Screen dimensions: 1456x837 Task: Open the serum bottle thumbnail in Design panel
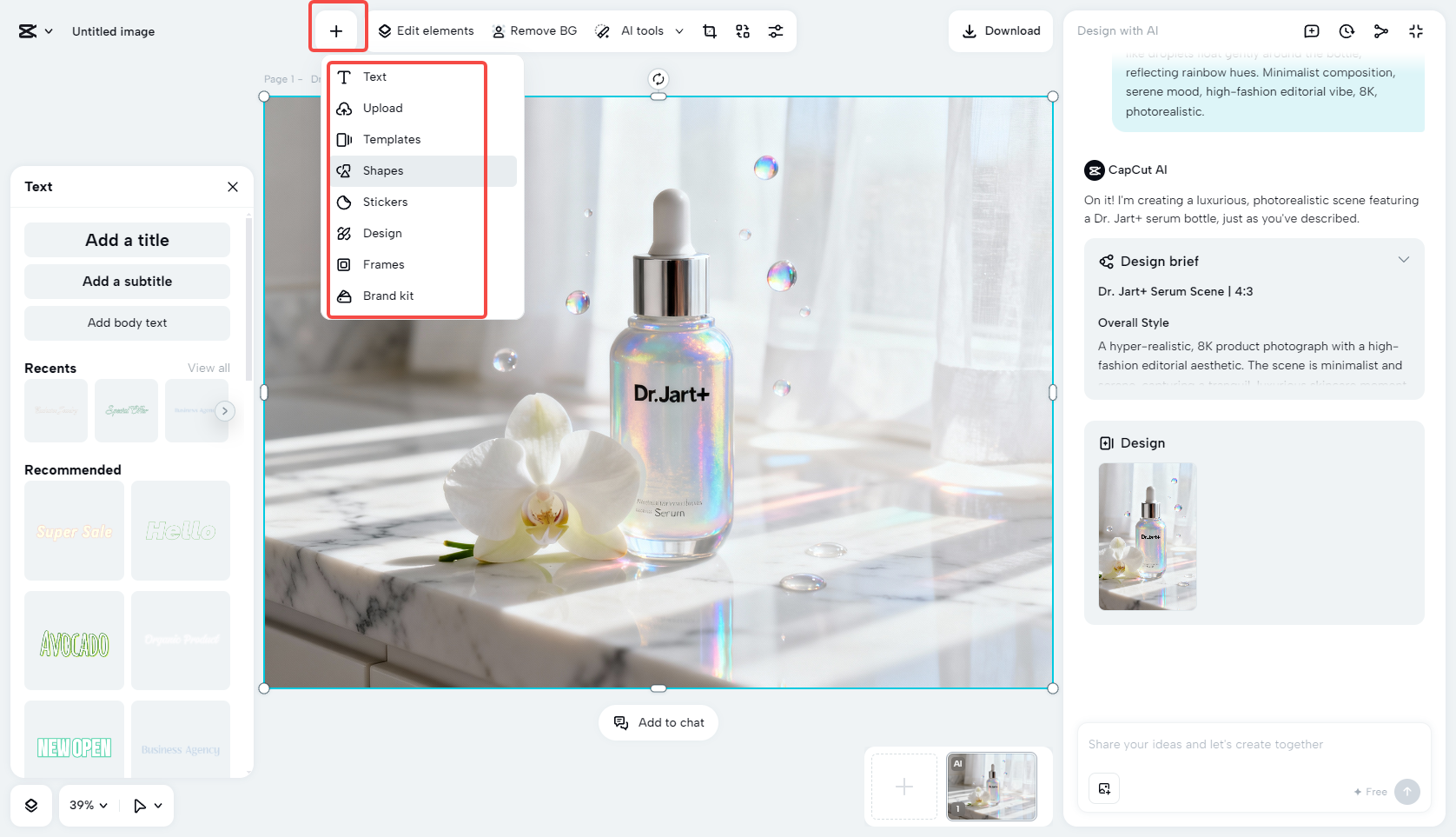pos(1147,536)
